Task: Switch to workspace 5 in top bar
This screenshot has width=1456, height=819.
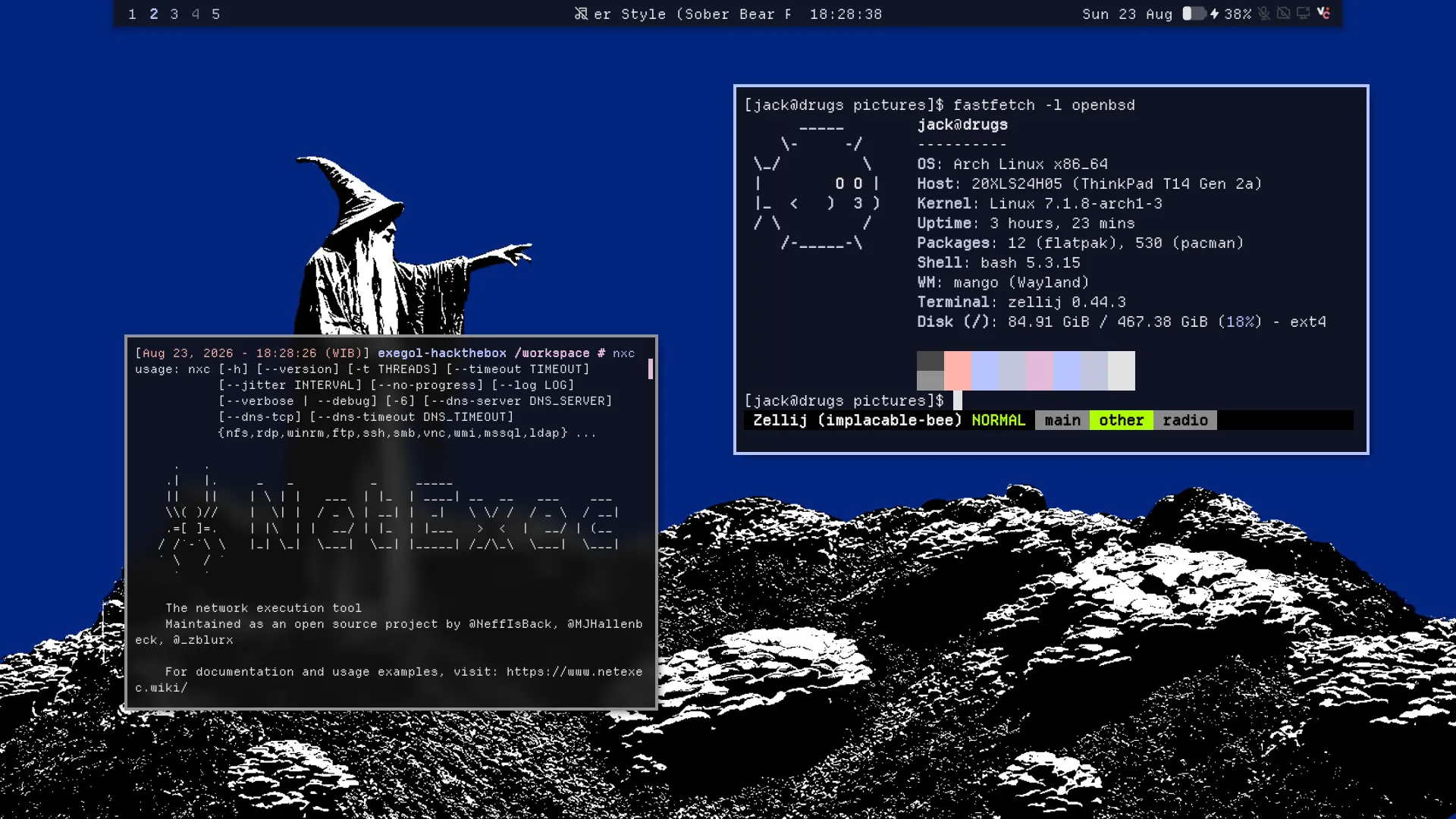Action: click(216, 14)
